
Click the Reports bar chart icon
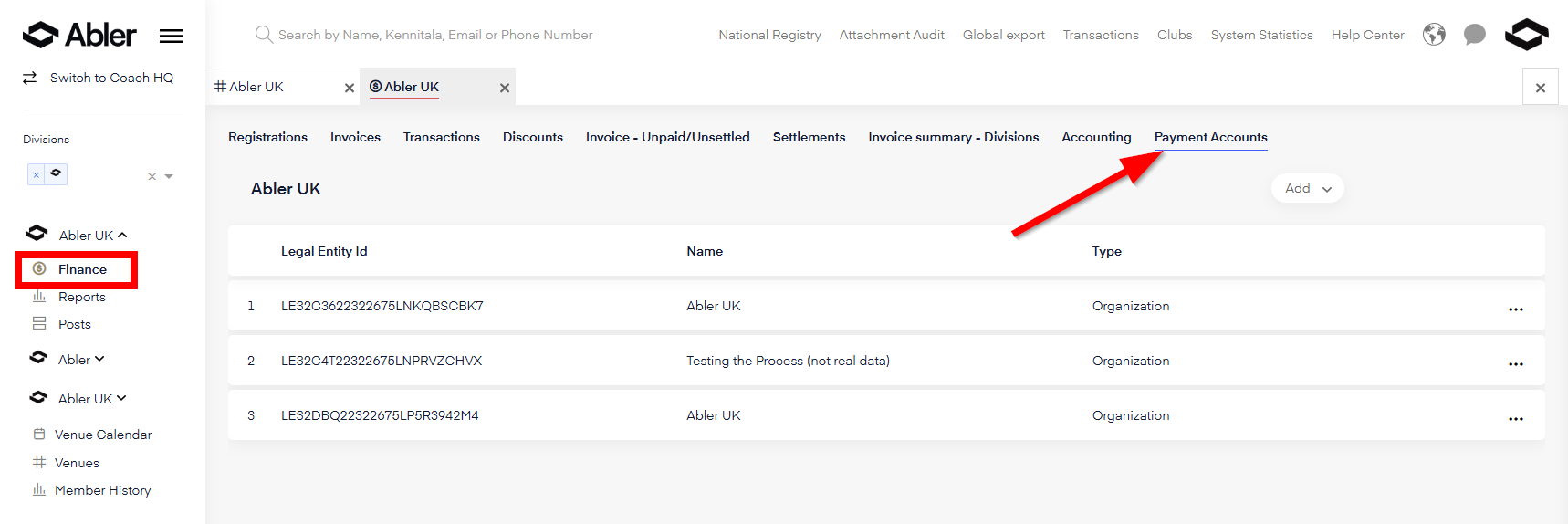click(39, 296)
